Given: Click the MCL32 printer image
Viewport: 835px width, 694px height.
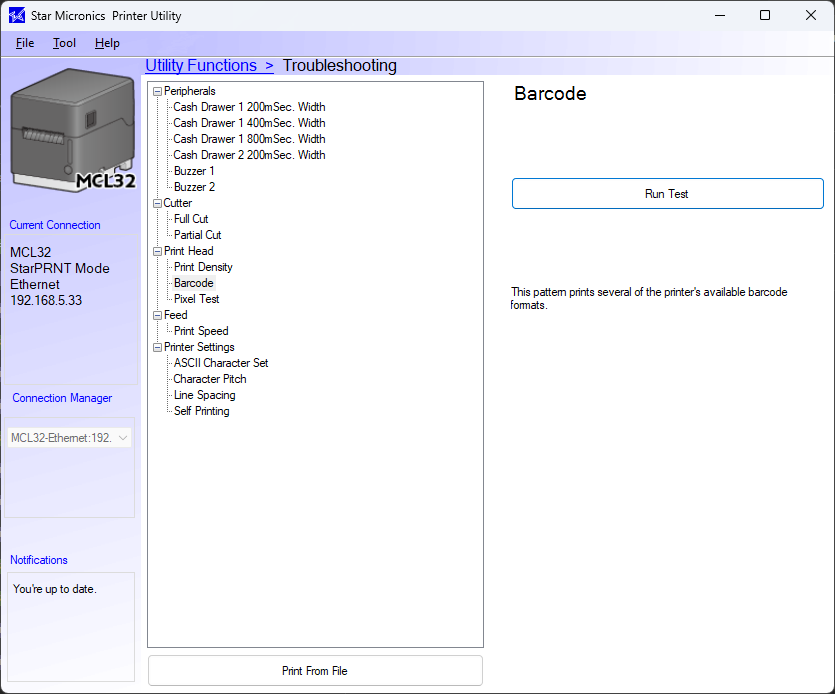Looking at the screenshot, I should 73,130.
